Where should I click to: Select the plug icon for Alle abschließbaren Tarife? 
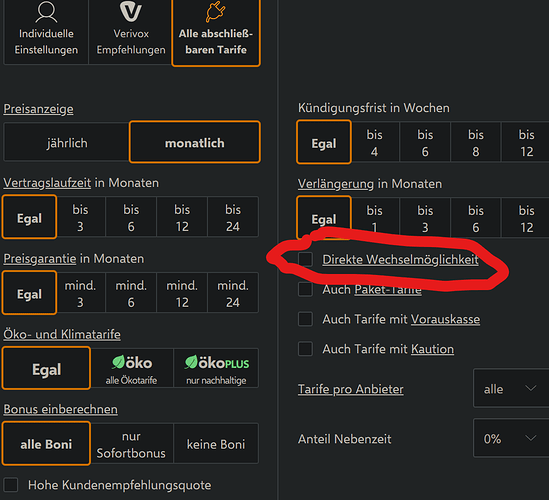[x=216, y=11]
